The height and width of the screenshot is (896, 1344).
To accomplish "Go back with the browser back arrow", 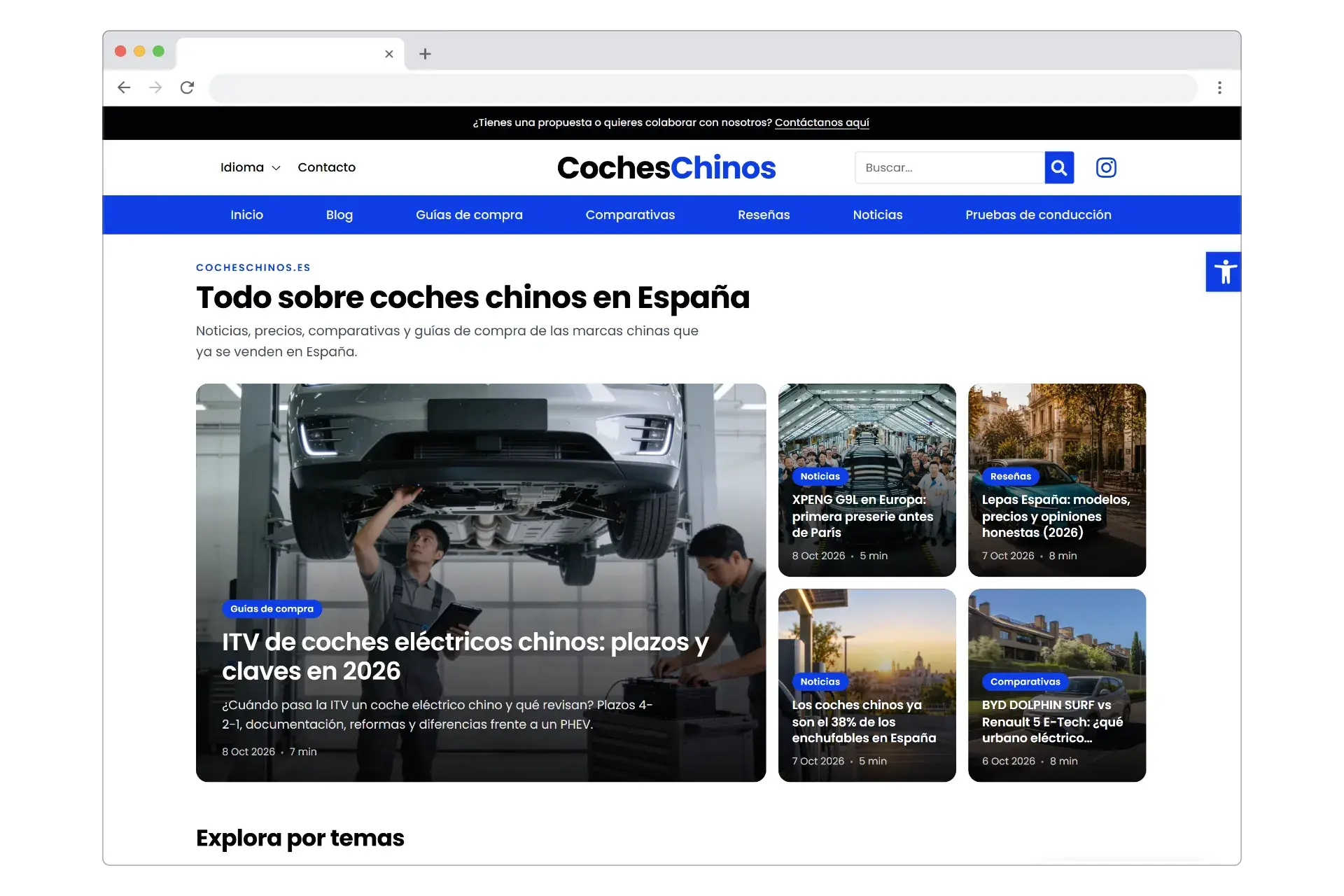I will tap(124, 87).
